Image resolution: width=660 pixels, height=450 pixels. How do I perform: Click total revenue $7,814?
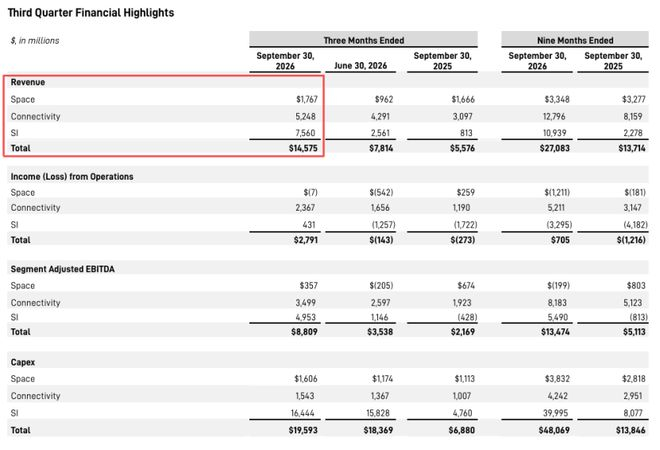[381, 148]
